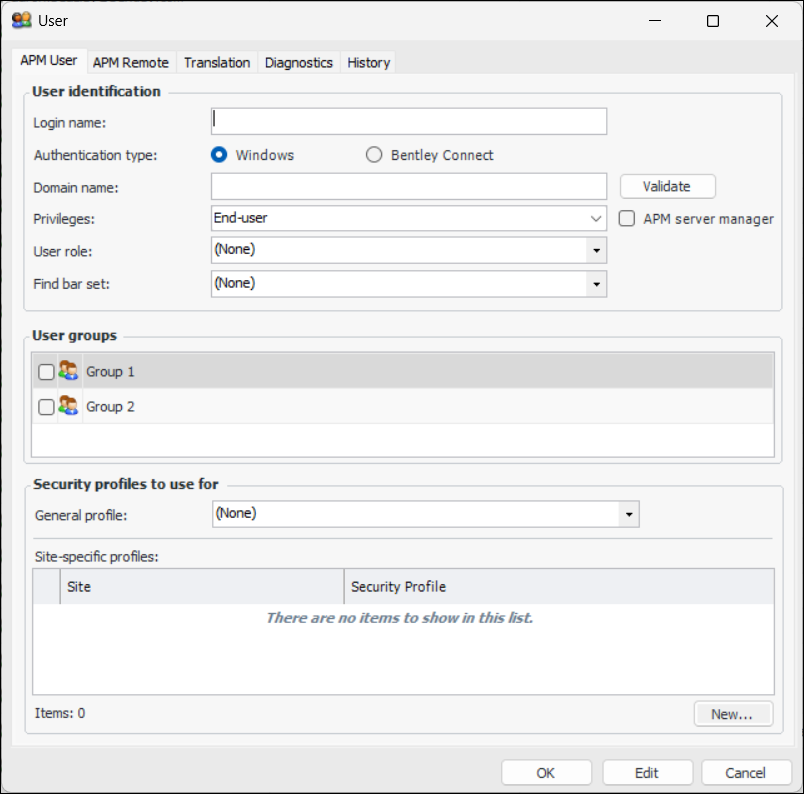The height and width of the screenshot is (794, 804).
Task: Click the Validate button
Action: coord(668,186)
